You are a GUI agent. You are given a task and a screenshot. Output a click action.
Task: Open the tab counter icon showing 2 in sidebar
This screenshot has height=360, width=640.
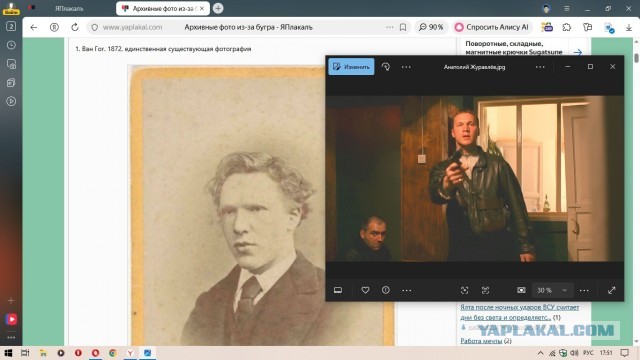(11, 26)
